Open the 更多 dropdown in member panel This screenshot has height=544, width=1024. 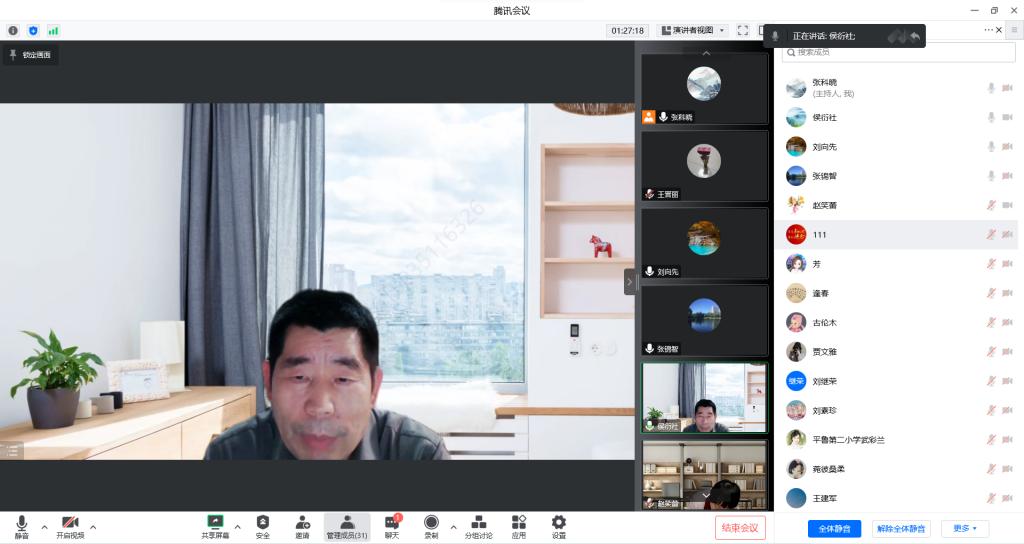click(965, 528)
